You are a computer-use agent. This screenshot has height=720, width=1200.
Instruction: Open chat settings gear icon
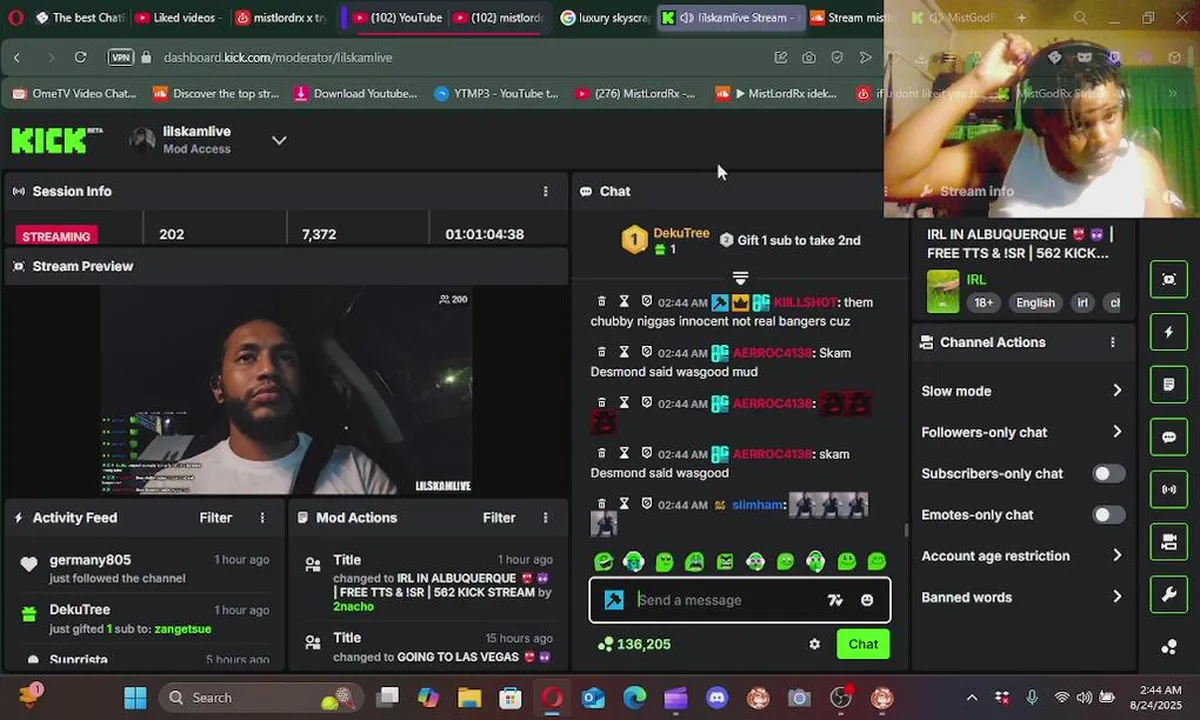(x=814, y=644)
